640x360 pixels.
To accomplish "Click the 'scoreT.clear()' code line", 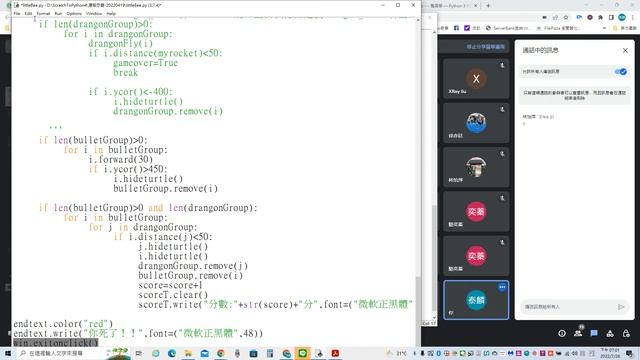I will (x=173, y=295).
